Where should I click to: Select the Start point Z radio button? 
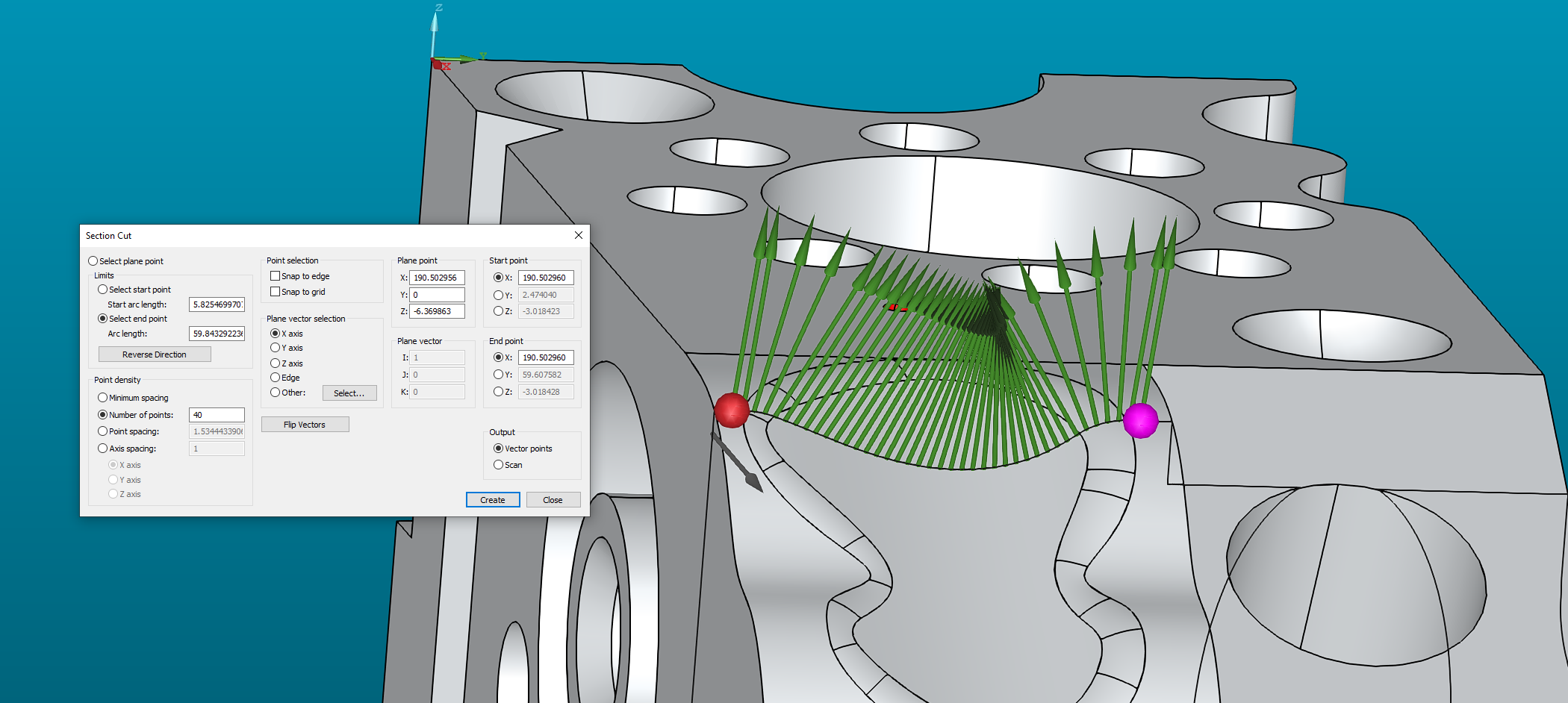pyautogui.click(x=498, y=311)
